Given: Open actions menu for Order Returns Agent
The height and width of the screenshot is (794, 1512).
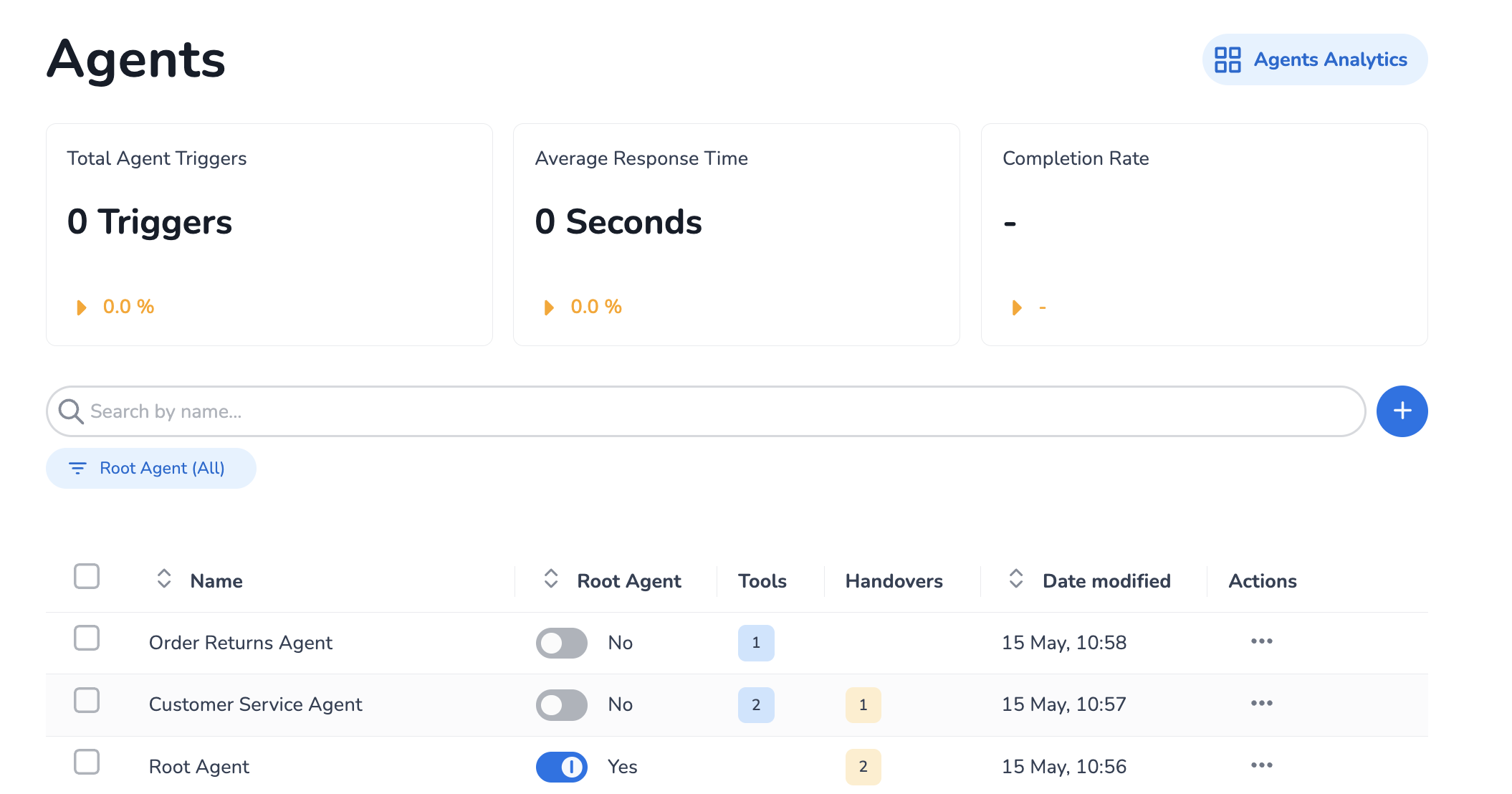Looking at the screenshot, I should tap(1261, 641).
